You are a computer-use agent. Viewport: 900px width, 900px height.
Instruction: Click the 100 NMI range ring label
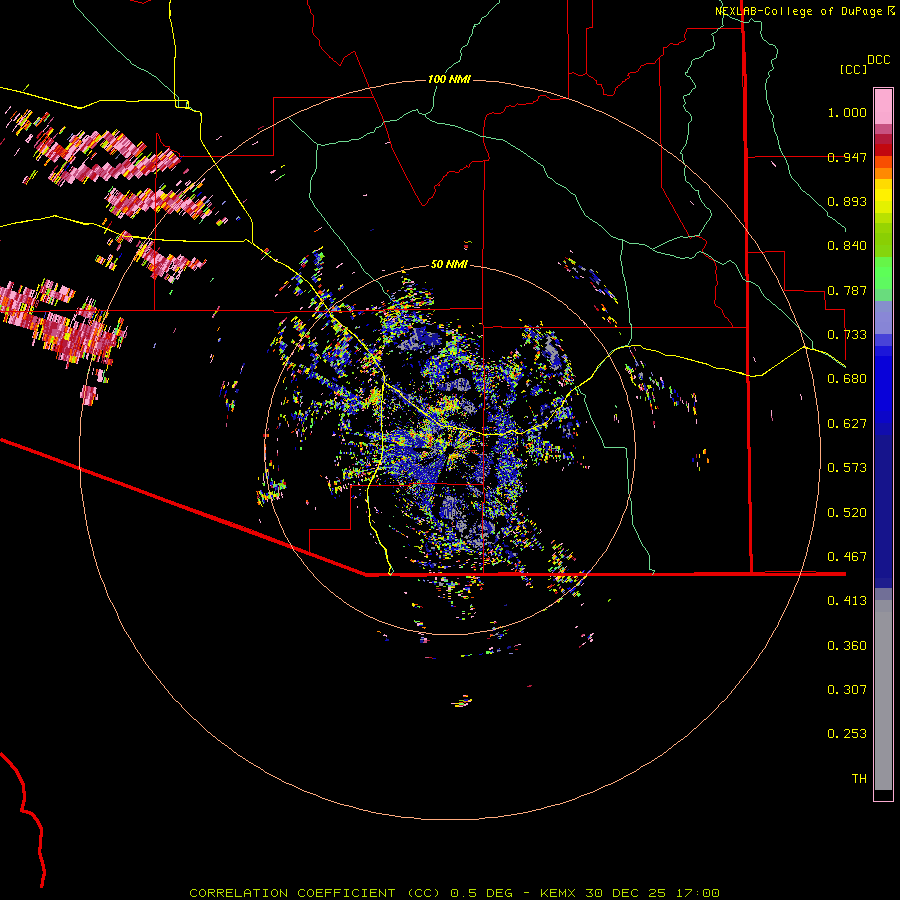[449, 79]
